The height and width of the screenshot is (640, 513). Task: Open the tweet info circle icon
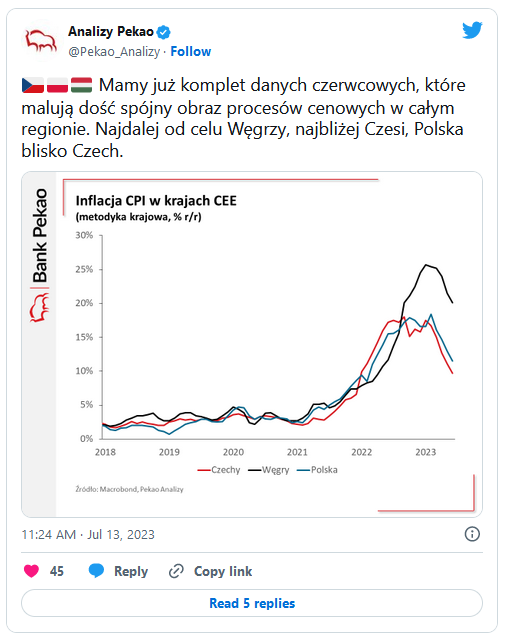pos(472,534)
